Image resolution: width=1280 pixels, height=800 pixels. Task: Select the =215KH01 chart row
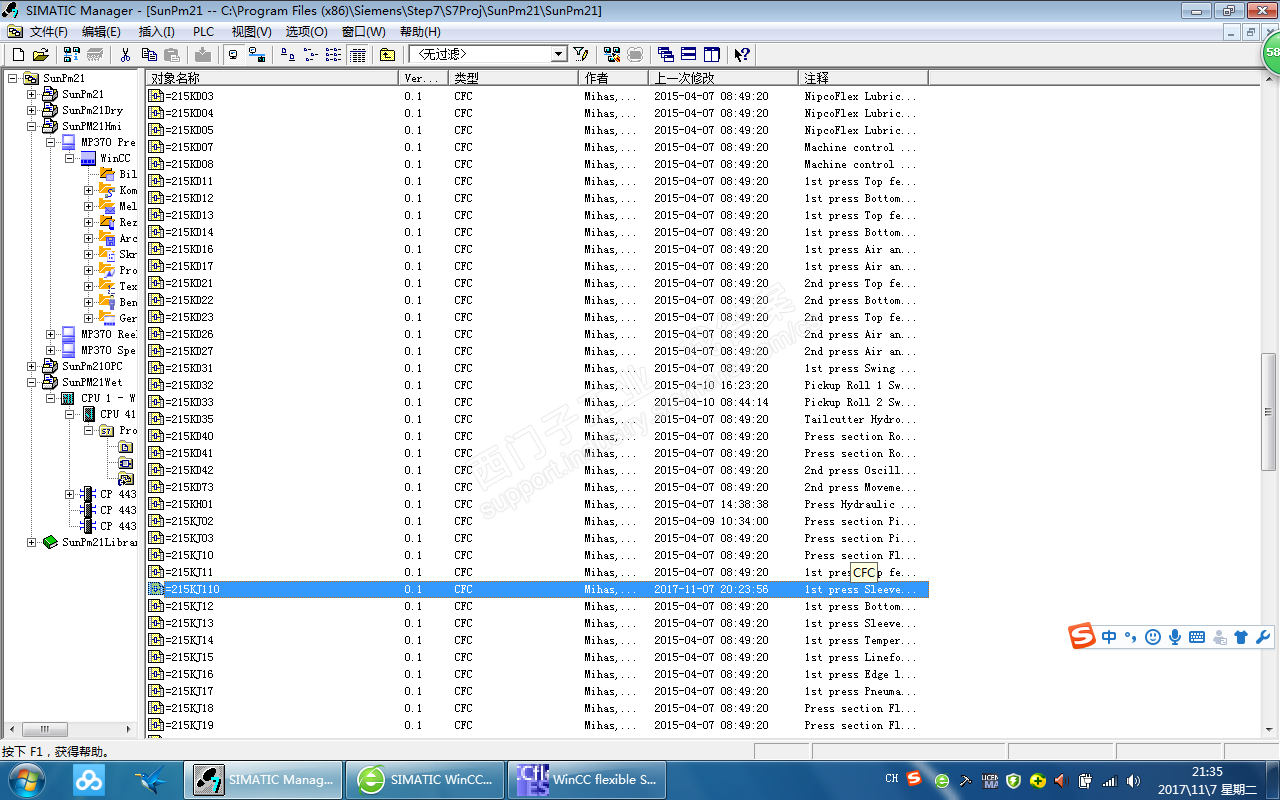tap(538, 504)
